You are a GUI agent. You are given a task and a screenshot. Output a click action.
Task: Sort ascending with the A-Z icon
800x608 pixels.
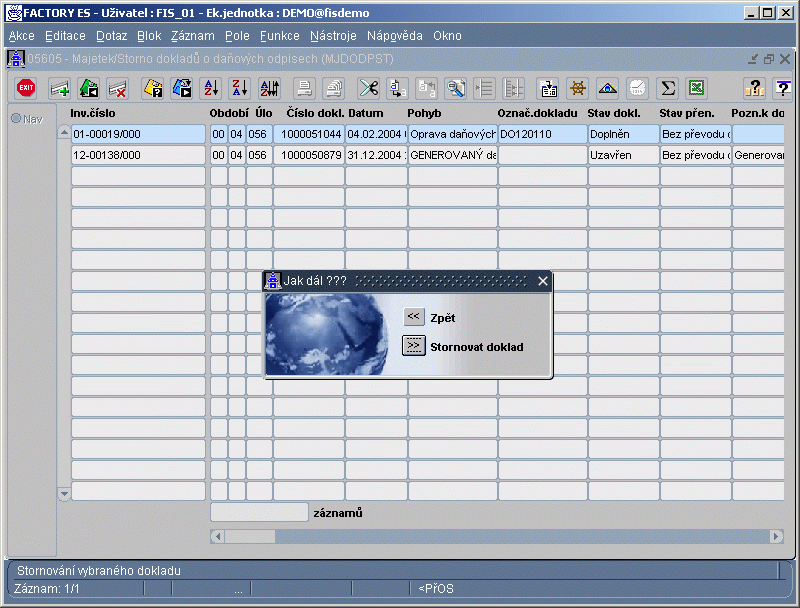tap(211, 88)
